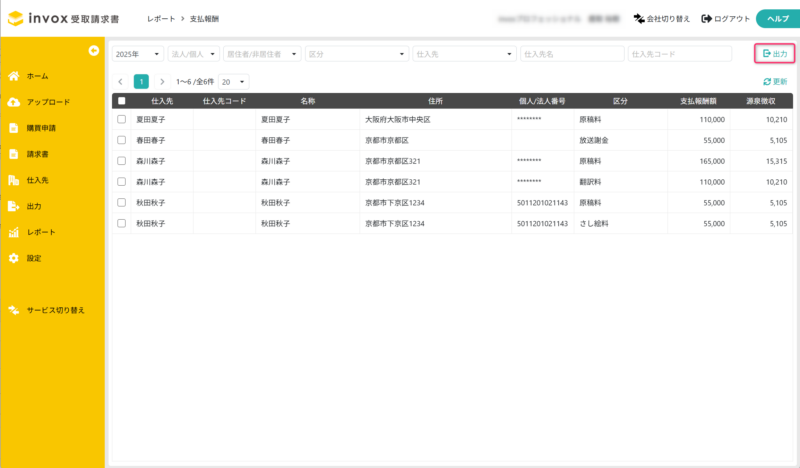The image size is (800, 468).
Task: Open 請求書 in the sidebar menu
Action: (38, 154)
